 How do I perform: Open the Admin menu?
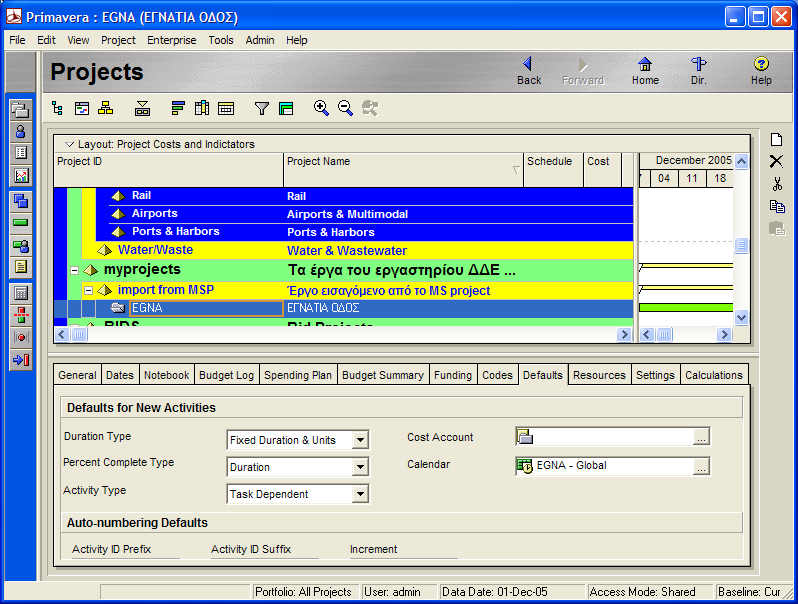[260, 40]
